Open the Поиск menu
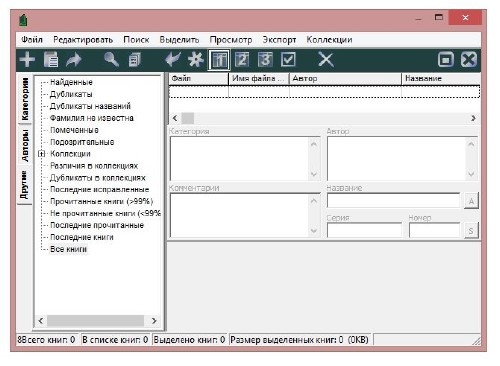 pyautogui.click(x=136, y=40)
